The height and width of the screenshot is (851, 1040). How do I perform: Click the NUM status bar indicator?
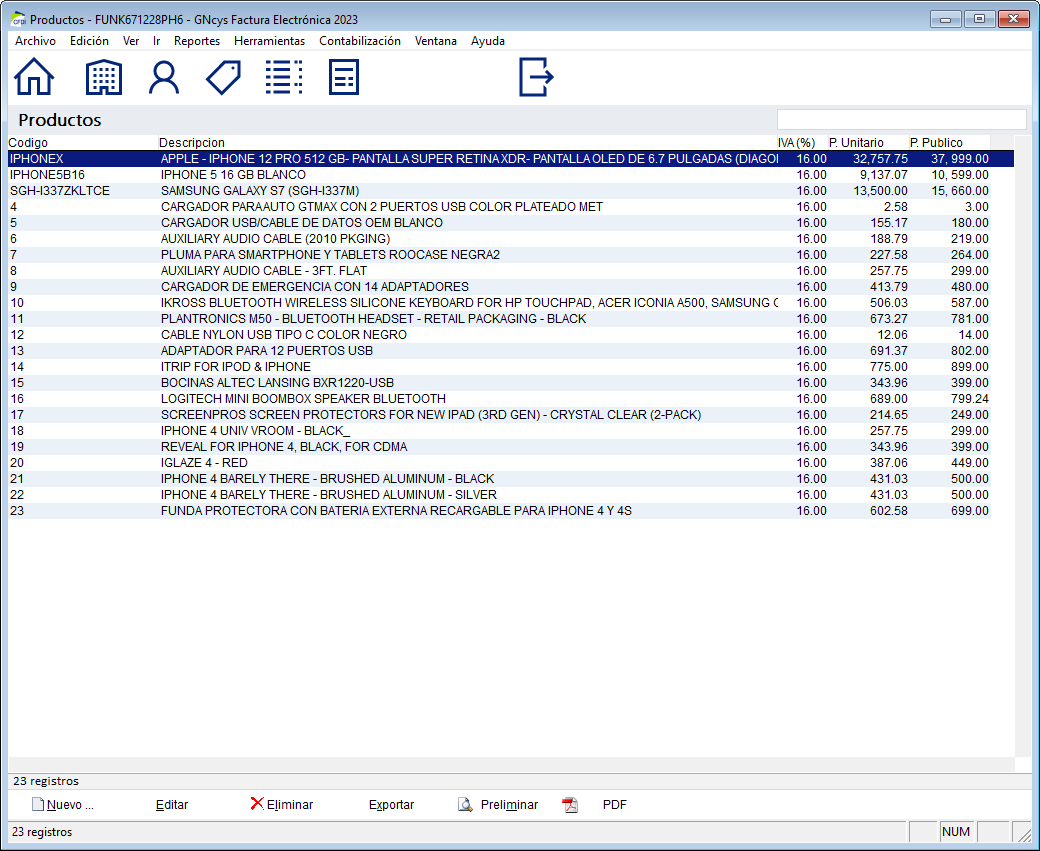click(x=956, y=832)
